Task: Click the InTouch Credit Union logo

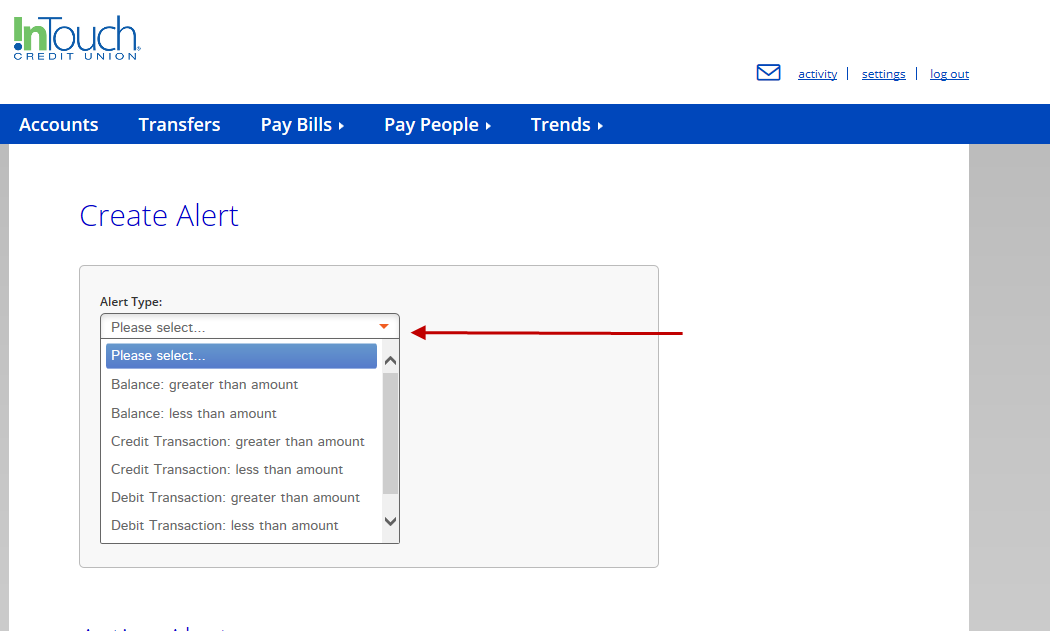Action: (77, 38)
